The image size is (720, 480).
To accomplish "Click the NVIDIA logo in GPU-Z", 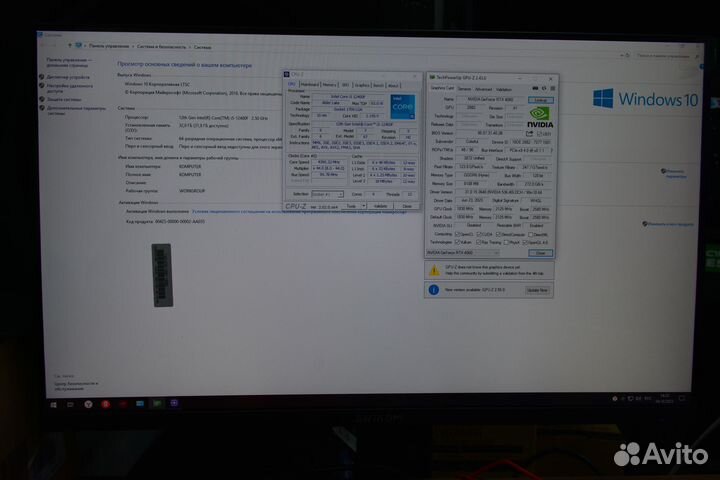I will tap(540, 117).
